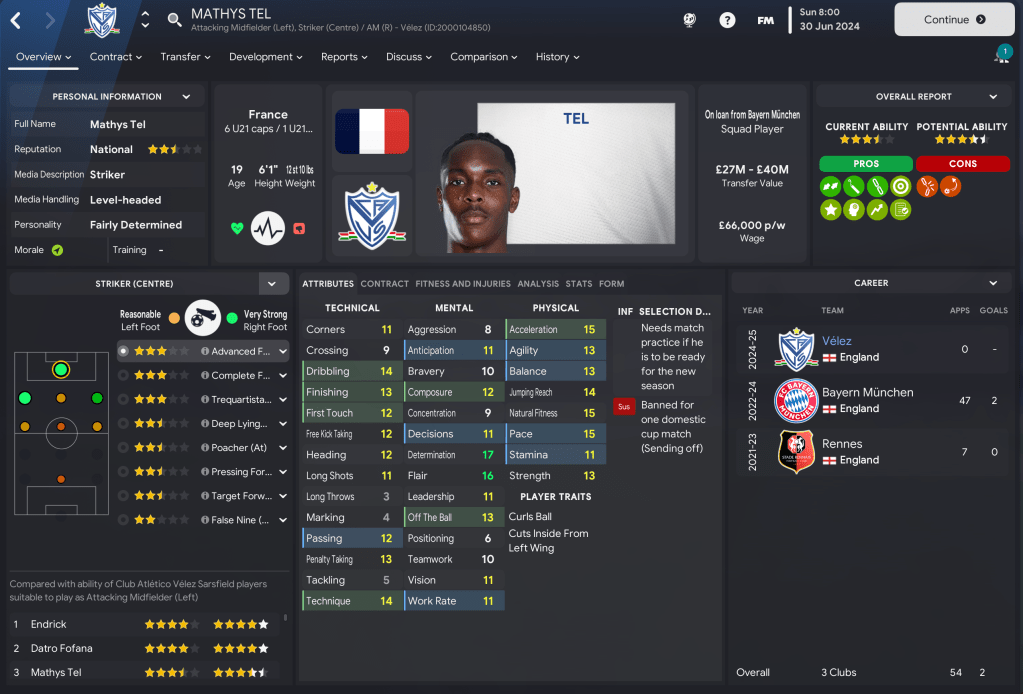
Task: Open the FM menu icon
Action: click(765, 20)
